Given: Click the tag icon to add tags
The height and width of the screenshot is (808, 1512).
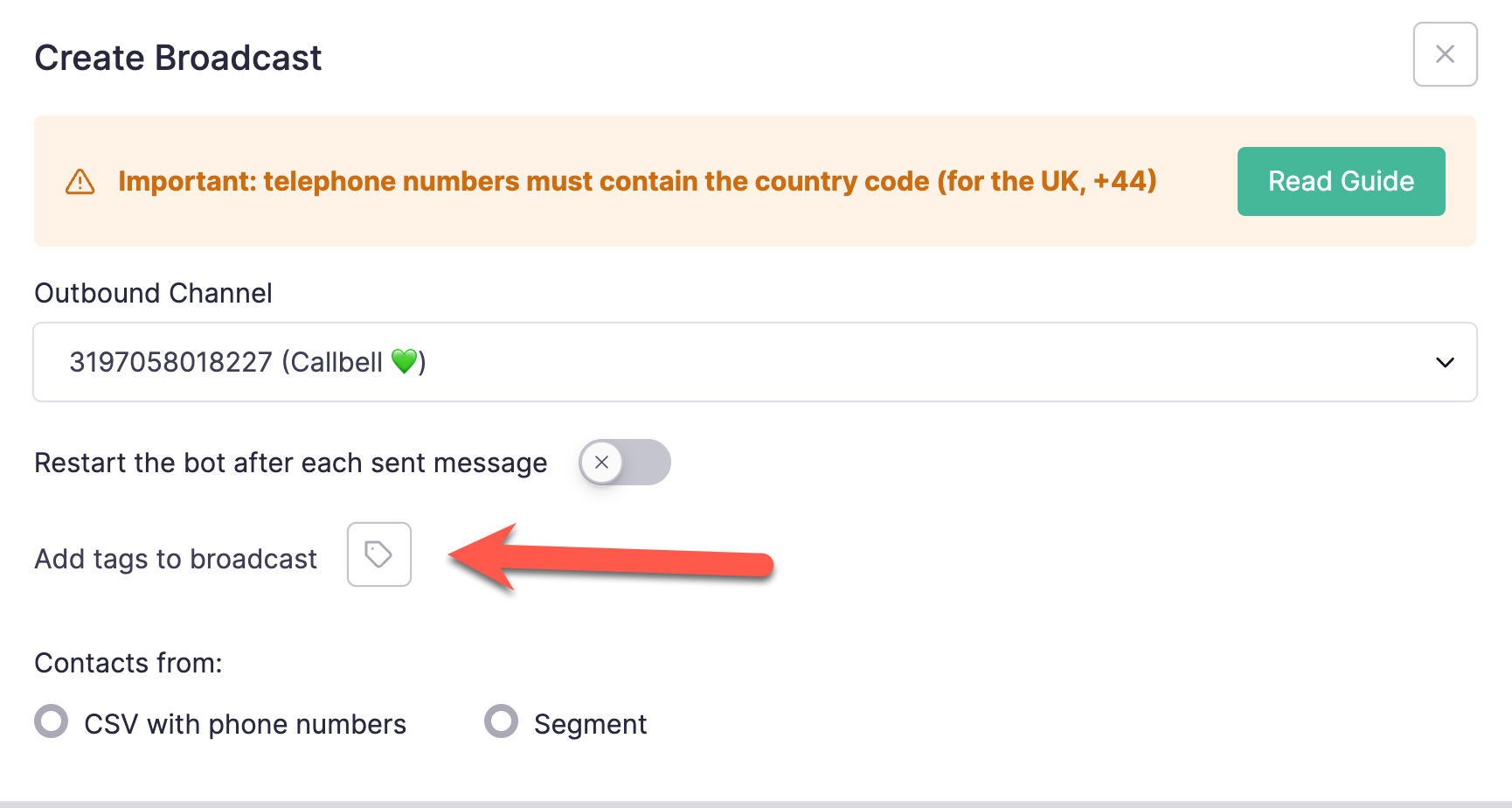Looking at the screenshot, I should (378, 554).
